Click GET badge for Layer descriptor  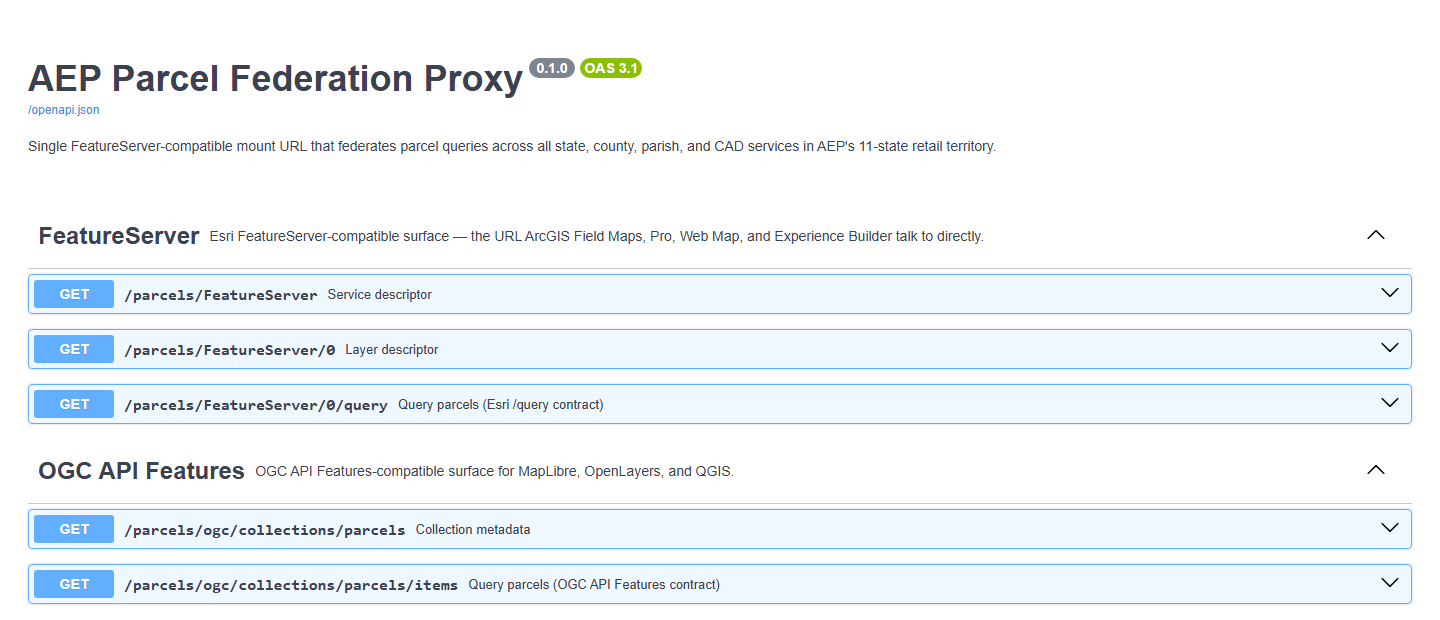[74, 349]
